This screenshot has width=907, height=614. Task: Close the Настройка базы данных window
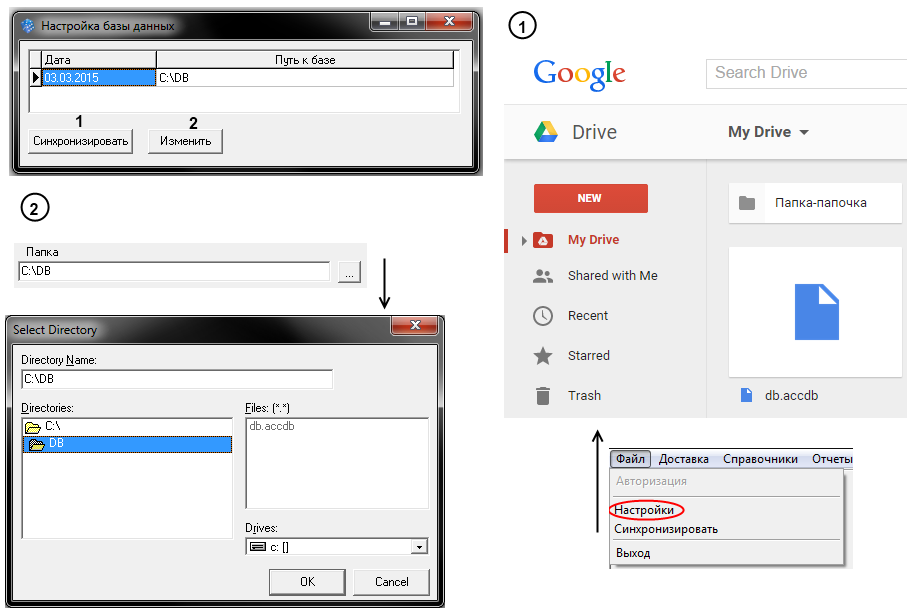[x=449, y=22]
